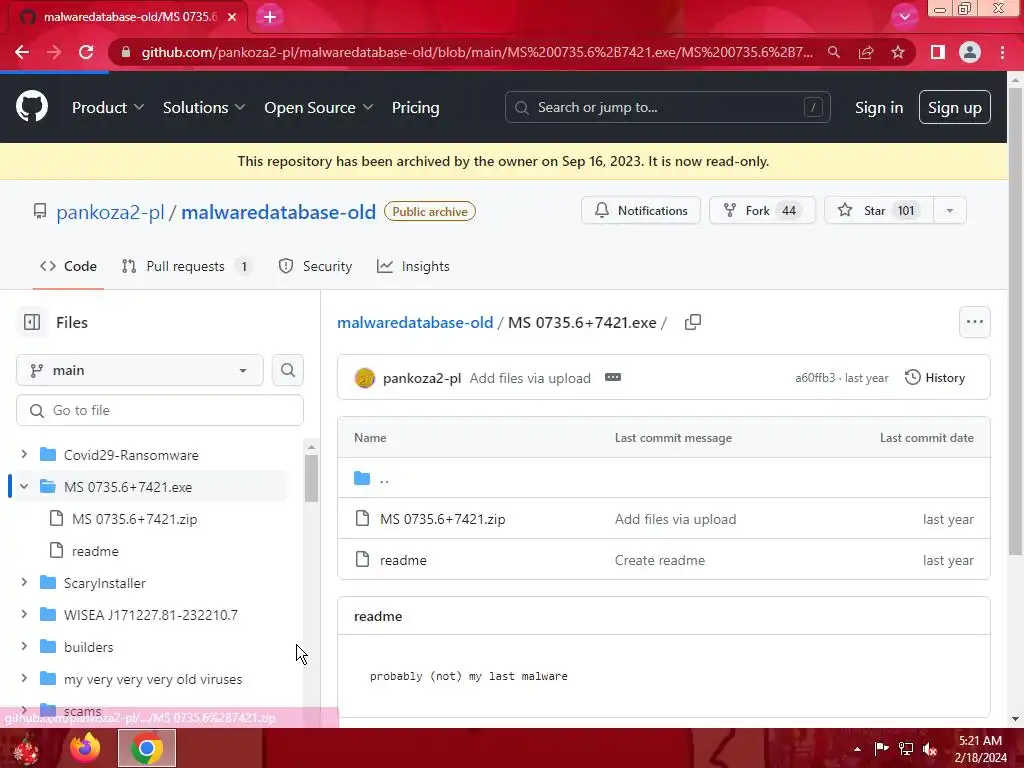Screen dimensions: 1024x768
Task: Click the Sign up button
Action: 954,107
